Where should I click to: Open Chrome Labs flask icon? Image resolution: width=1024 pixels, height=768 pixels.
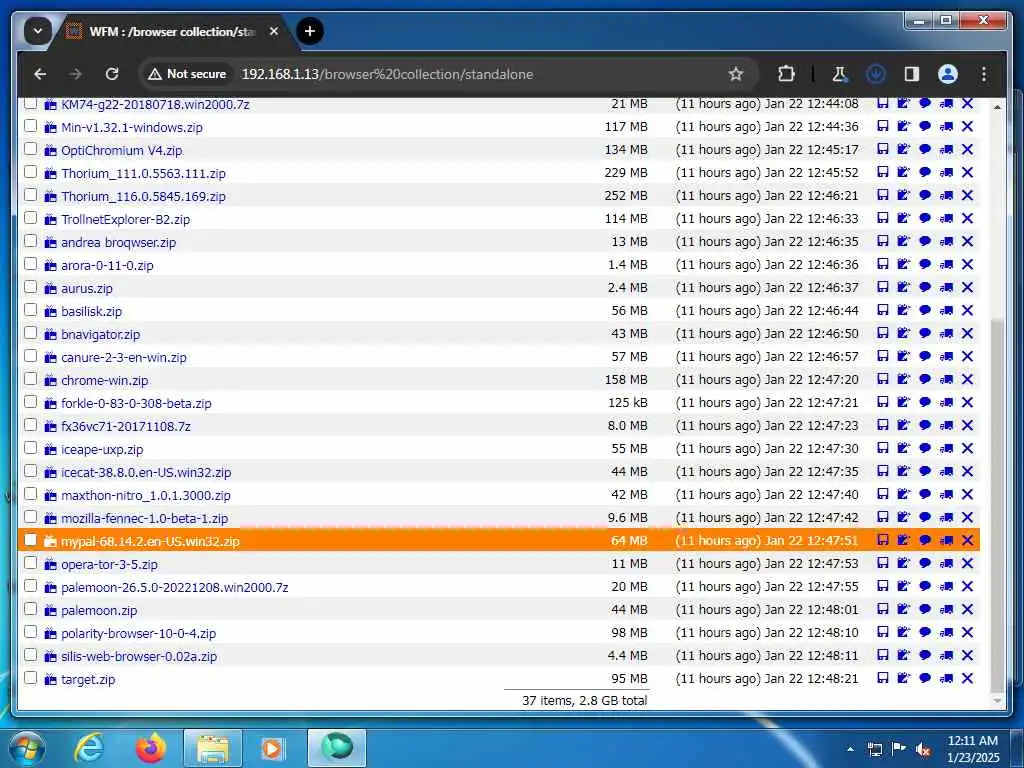[x=839, y=74]
